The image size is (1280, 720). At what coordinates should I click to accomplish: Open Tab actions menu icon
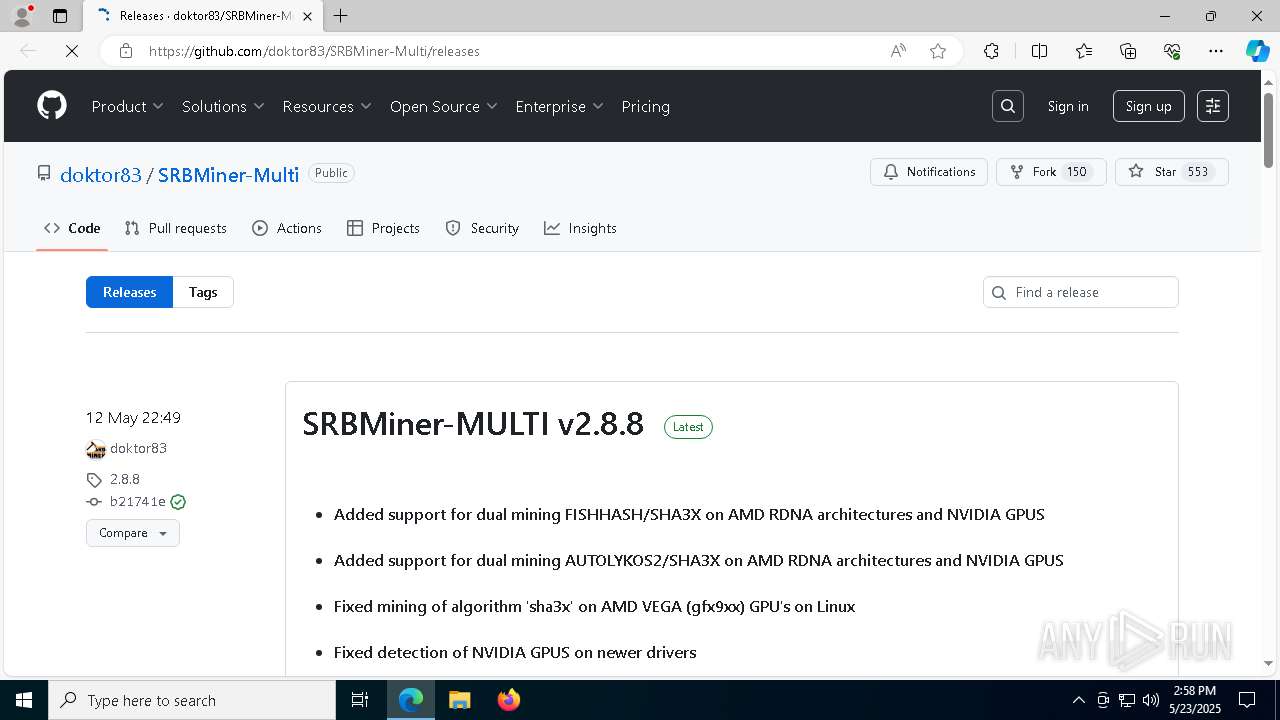[60, 16]
